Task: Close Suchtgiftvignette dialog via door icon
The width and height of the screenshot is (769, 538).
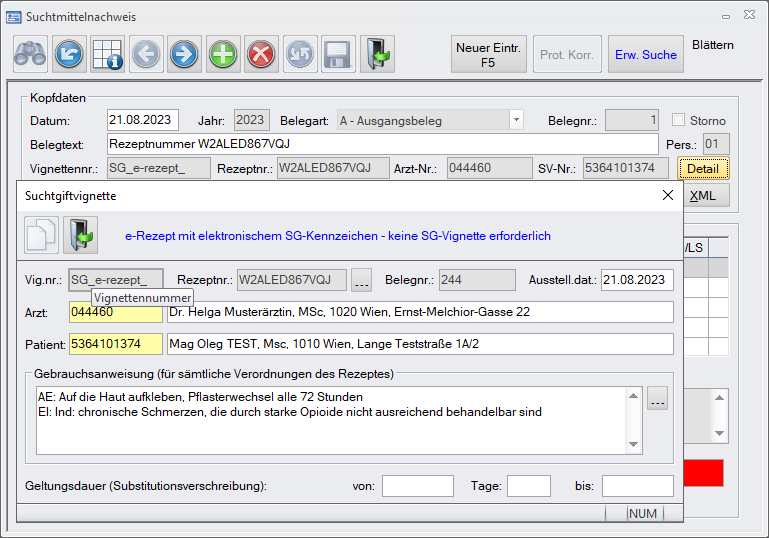Action: click(x=80, y=237)
